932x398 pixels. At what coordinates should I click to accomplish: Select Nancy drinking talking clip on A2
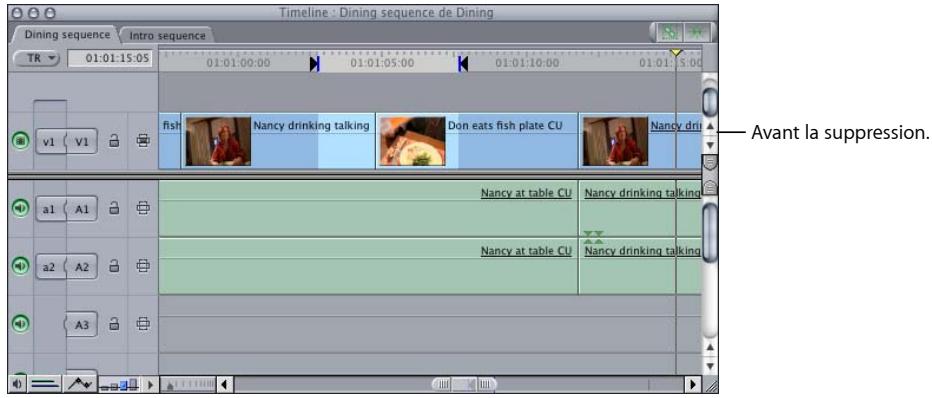coord(640,267)
